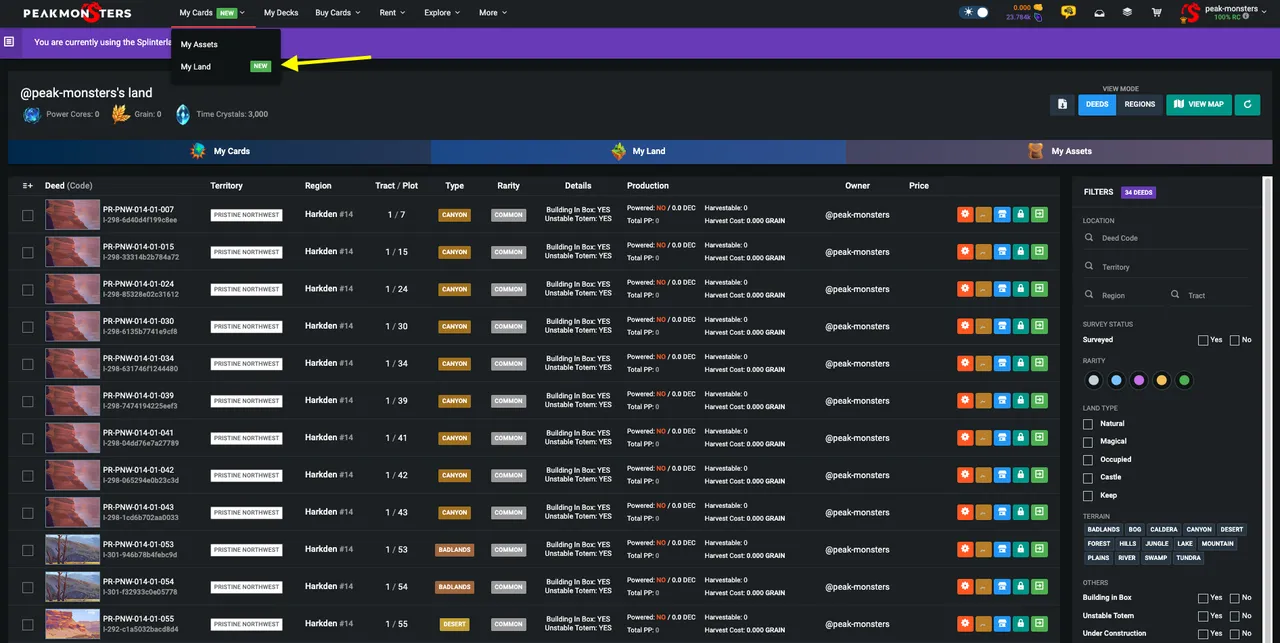This screenshot has width=1280, height=643.
Task: Click brown action icon for PR-PNW-014-01-053
Action: (983, 549)
